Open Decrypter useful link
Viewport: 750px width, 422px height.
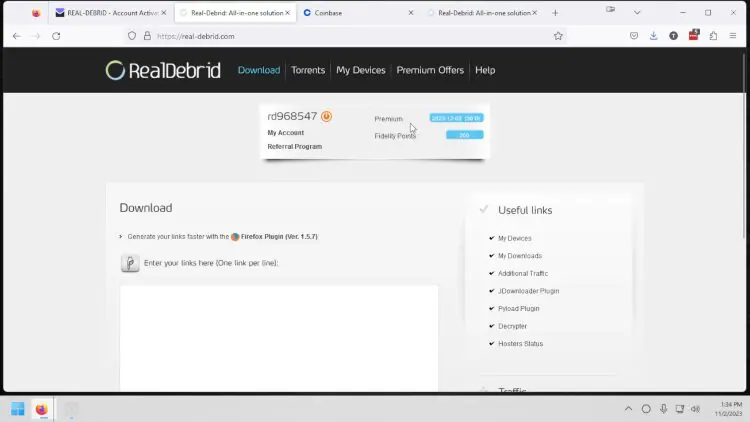[x=512, y=326]
